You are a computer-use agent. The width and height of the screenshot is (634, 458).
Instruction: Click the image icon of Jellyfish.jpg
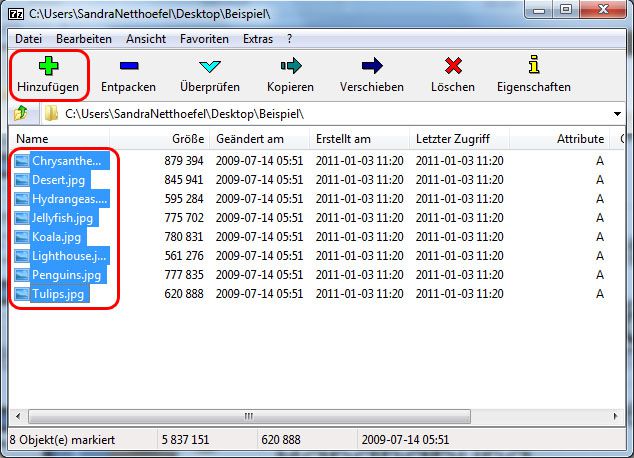pyautogui.click(x=21, y=218)
